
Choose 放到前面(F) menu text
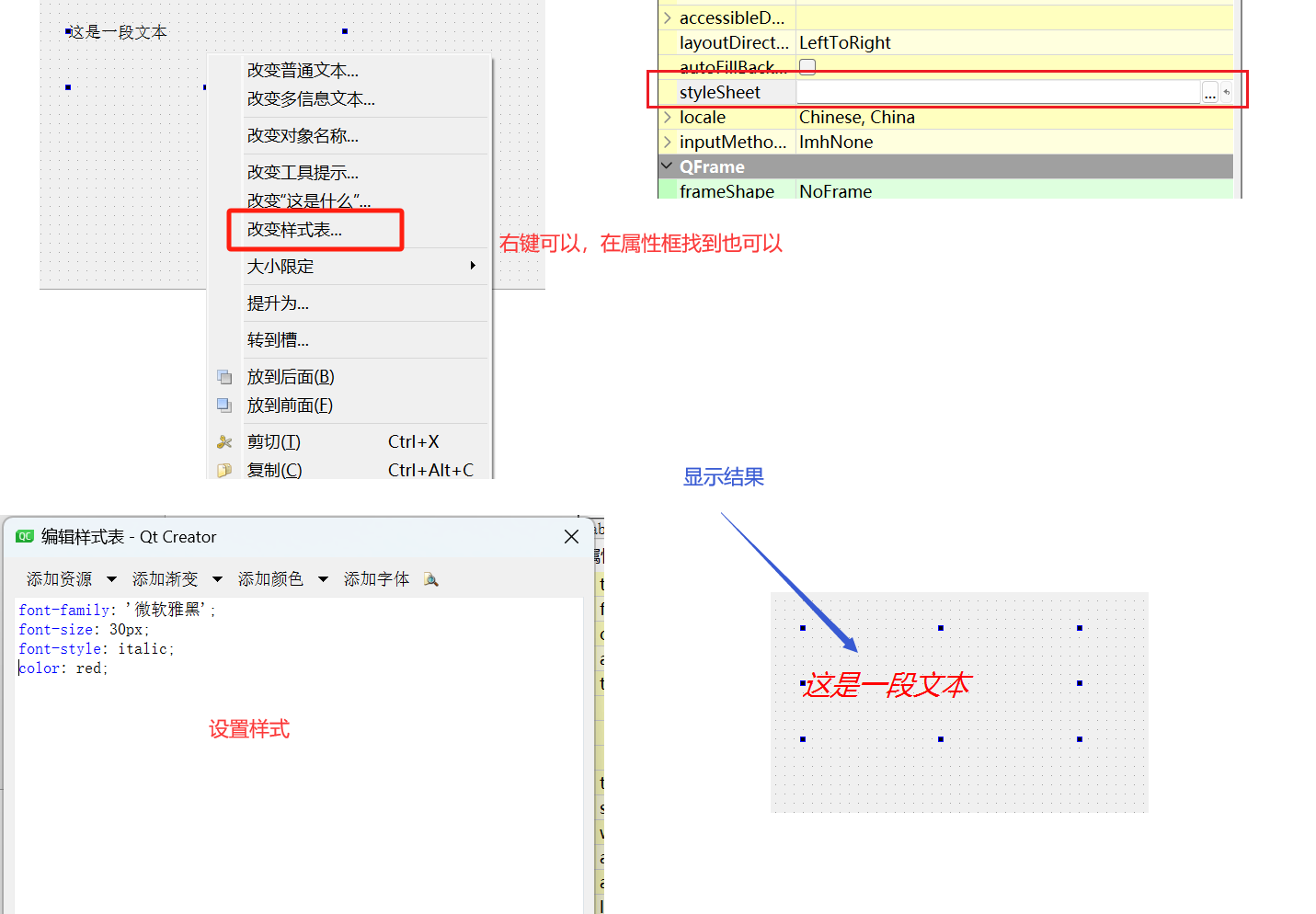click(290, 406)
